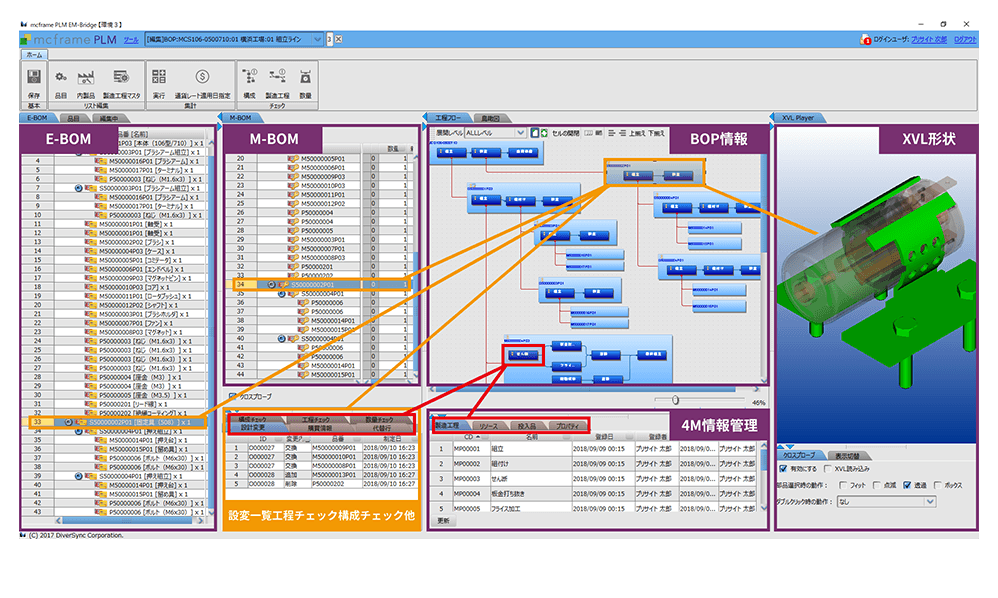Close the current BOP document with the X
Image resolution: width=998 pixels, height=598 pixels.
pyautogui.click(x=339, y=39)
